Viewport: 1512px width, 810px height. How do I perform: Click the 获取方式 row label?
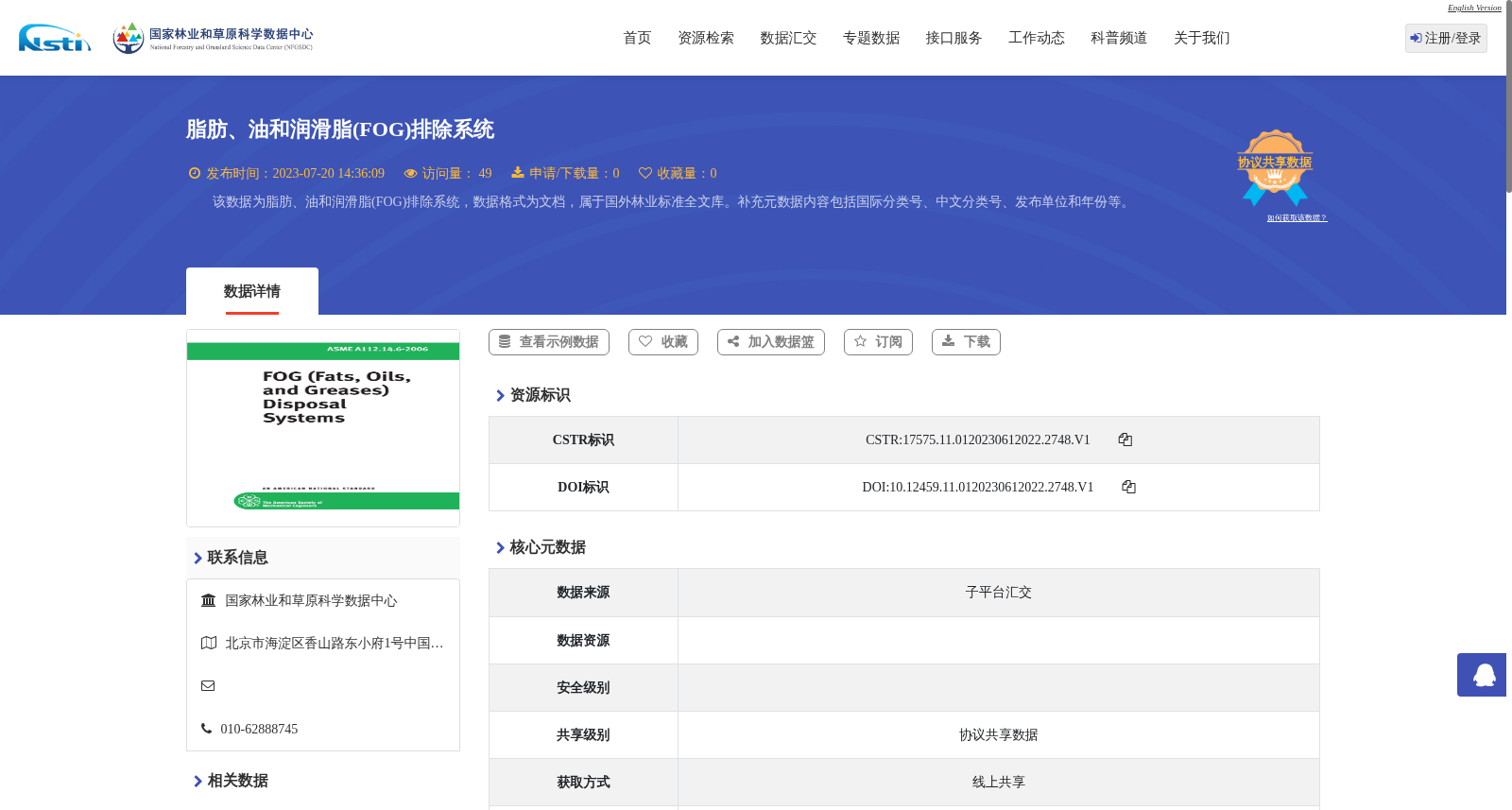point(583,783)
